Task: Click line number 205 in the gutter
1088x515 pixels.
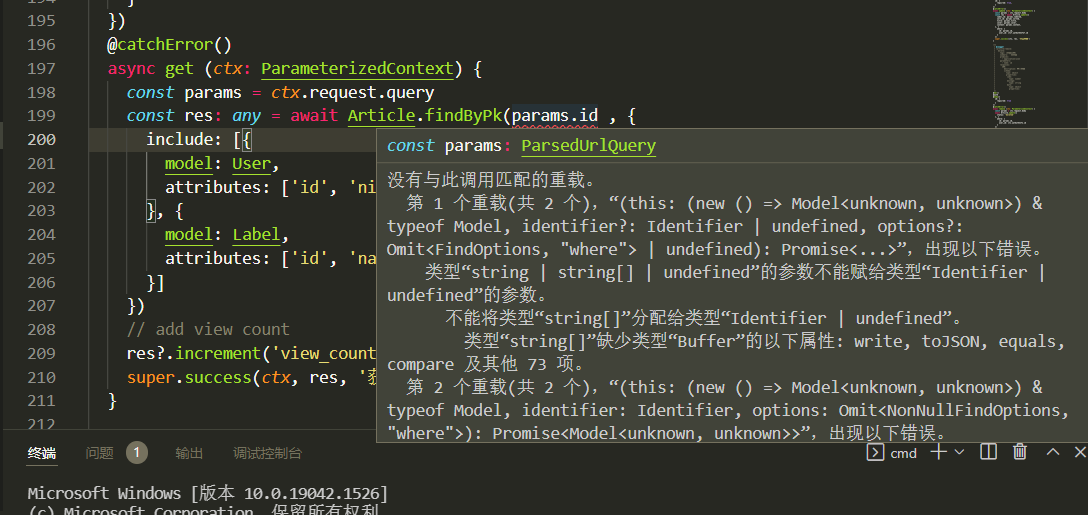Action: [42, 258]
